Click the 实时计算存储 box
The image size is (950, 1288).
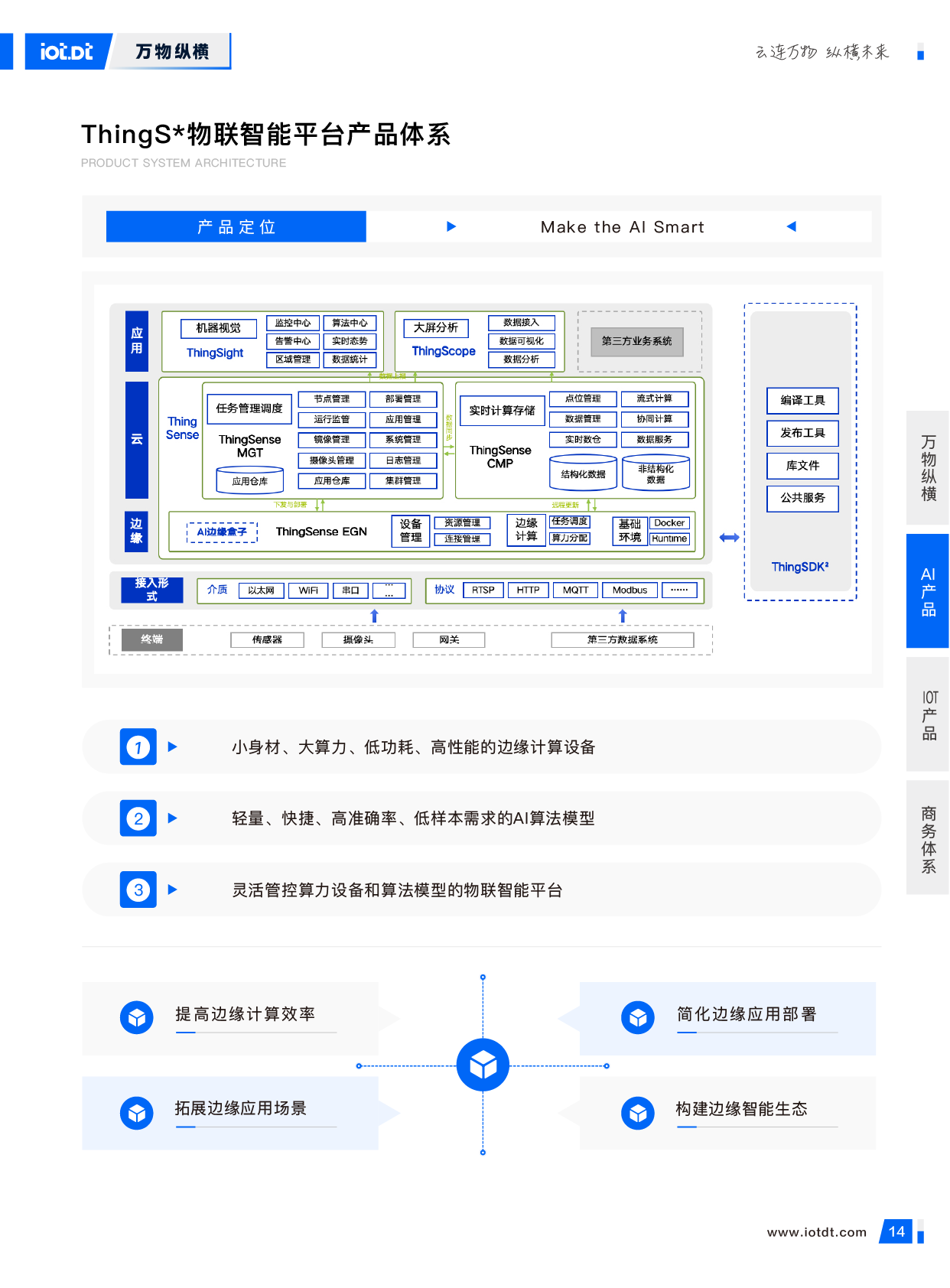pos(503,411)
